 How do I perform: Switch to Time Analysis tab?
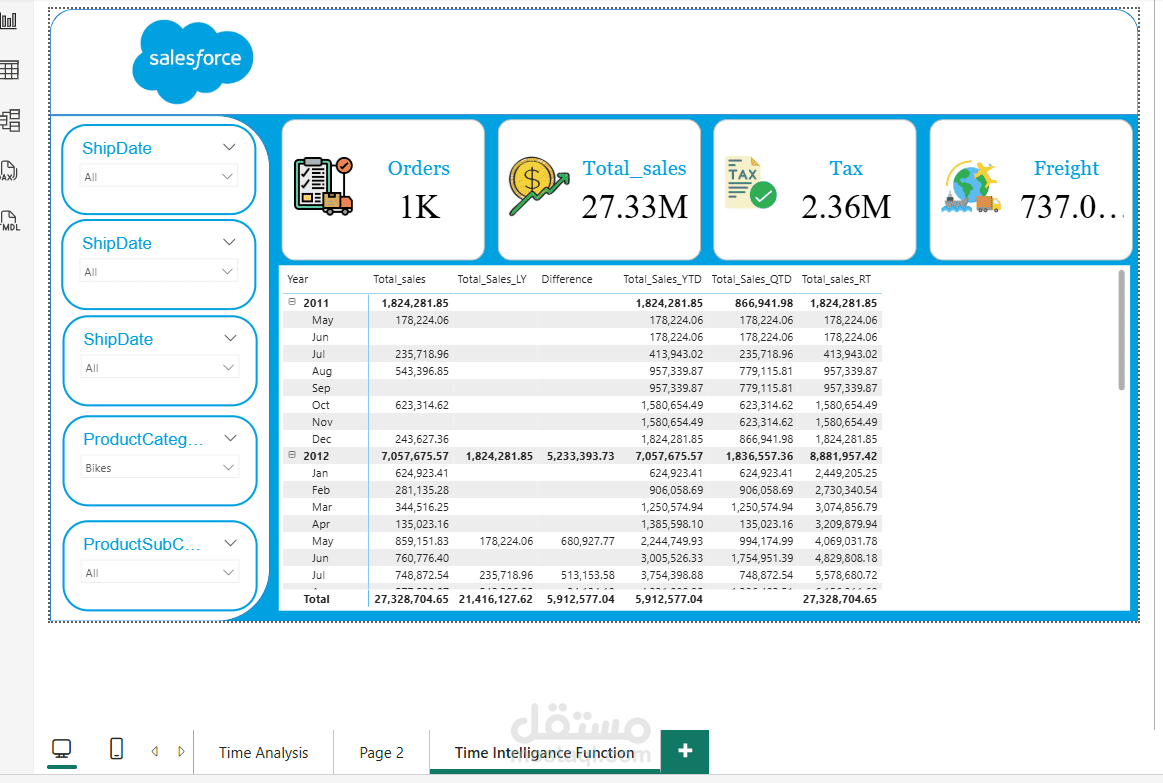[x=263, y=753]
